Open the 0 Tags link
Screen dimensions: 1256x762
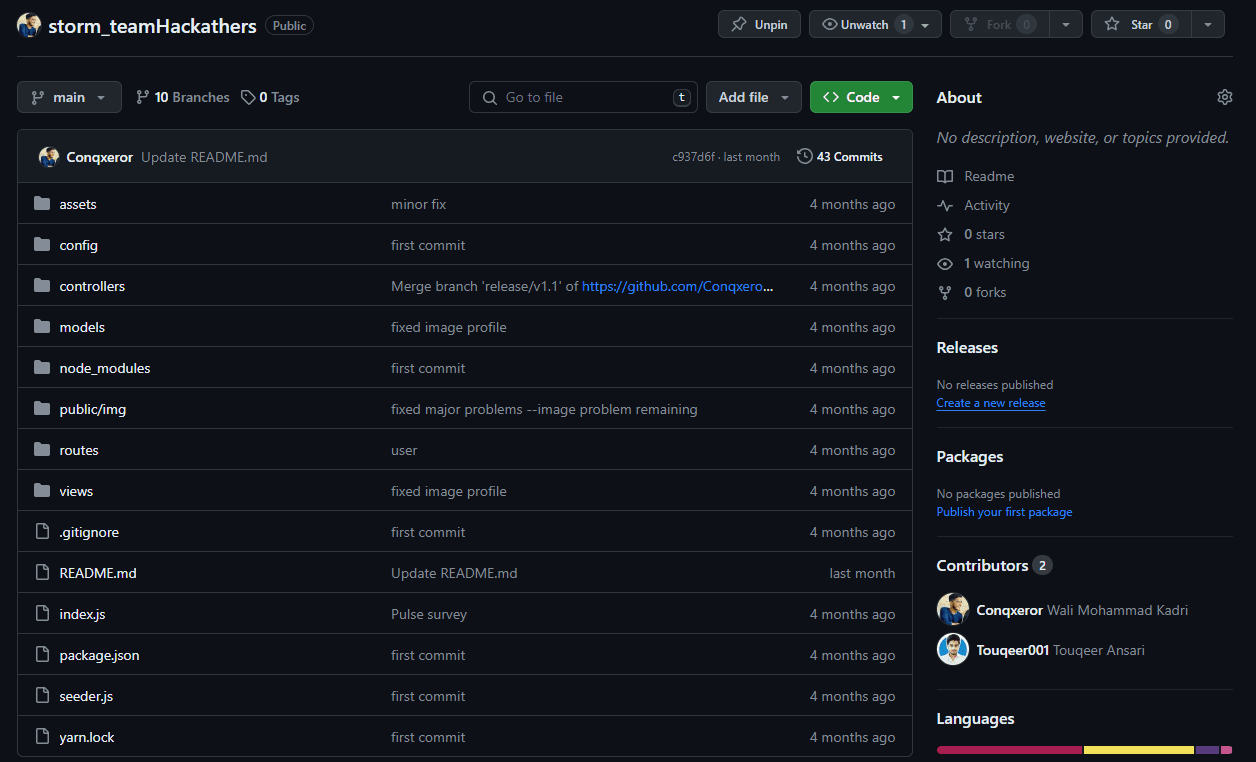pyautogui.click(x=270, y=97)
